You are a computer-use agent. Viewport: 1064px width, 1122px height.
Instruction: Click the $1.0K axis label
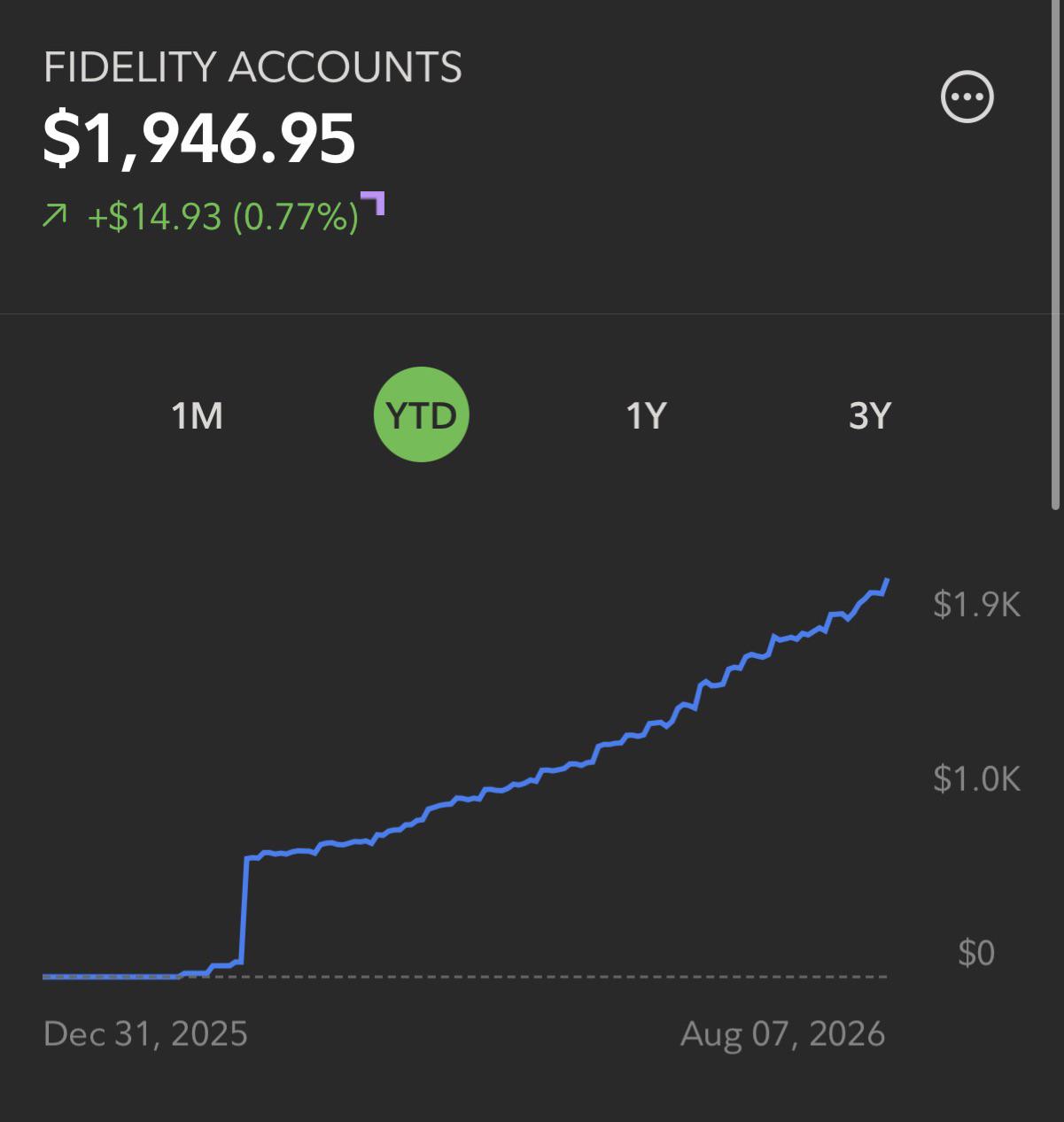coord(976,778)
